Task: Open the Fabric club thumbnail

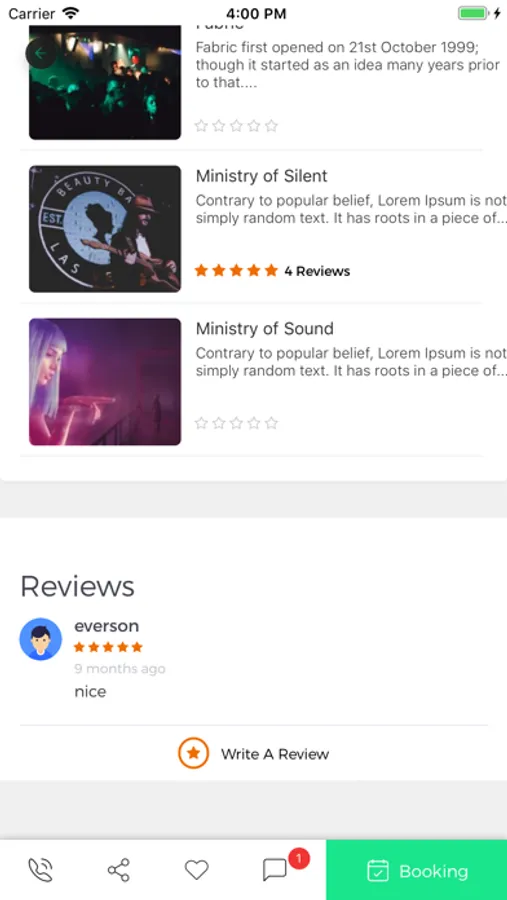Action: [x=105, y=82]
